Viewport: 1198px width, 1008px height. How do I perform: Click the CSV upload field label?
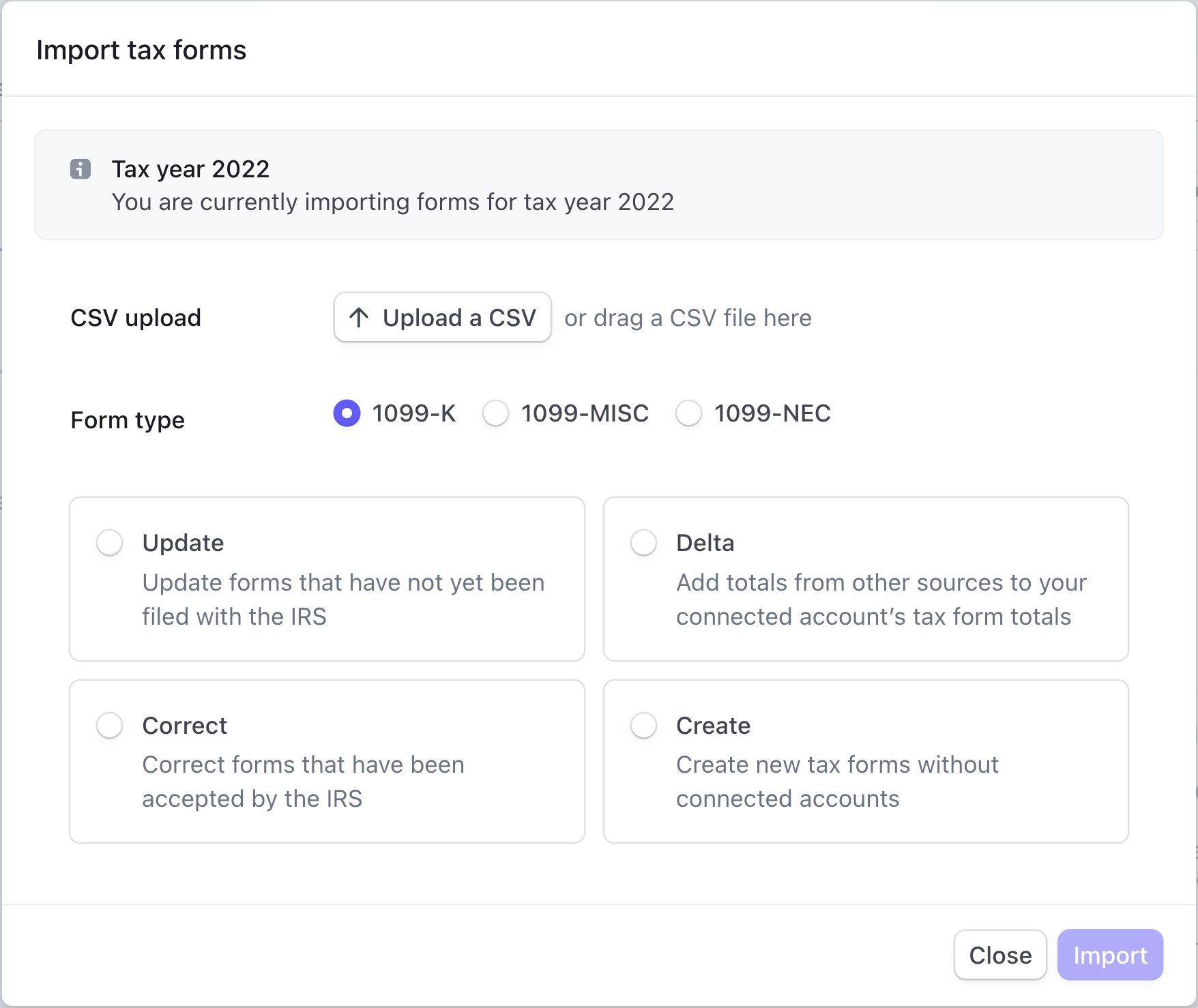pyautogui.click(x=136, y=317)
